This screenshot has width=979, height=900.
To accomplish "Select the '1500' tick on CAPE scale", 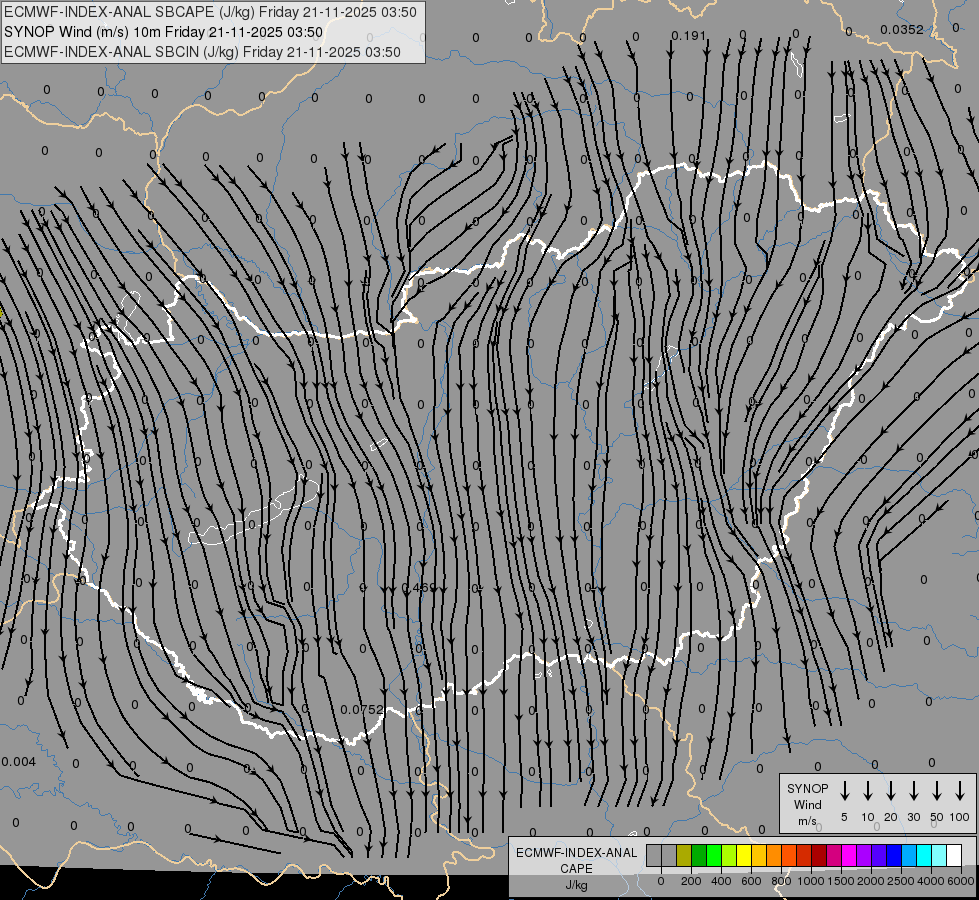I will point(841,881).
